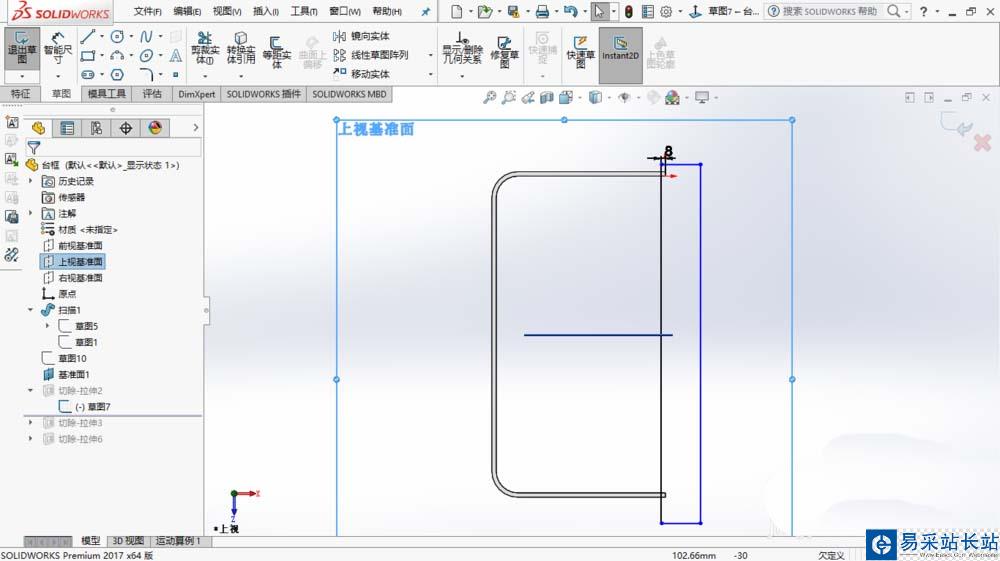Open the 插入(I) menu

coord(265,11)
